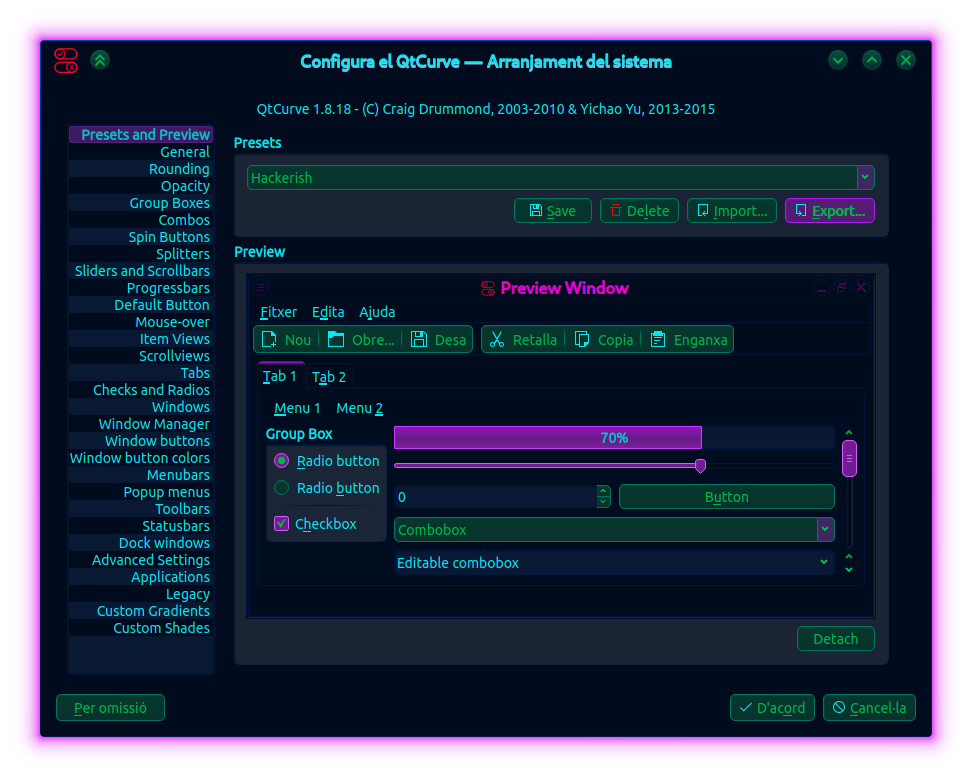
Task: Select the first Radio button
Action: click(281, 461)
